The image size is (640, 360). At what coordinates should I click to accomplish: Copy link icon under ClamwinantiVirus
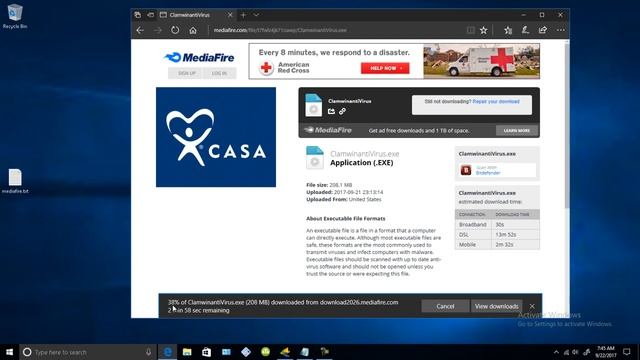(x=342, y=111)
